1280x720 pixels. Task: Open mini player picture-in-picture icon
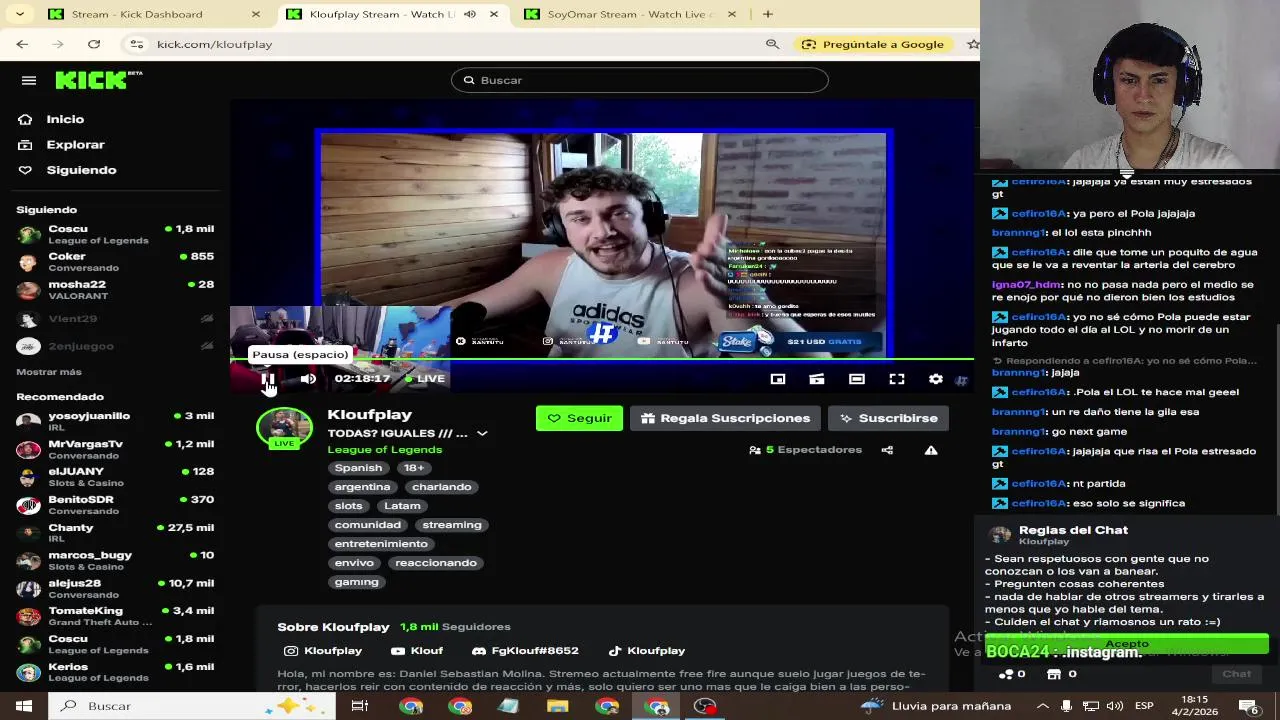point(777,379)
